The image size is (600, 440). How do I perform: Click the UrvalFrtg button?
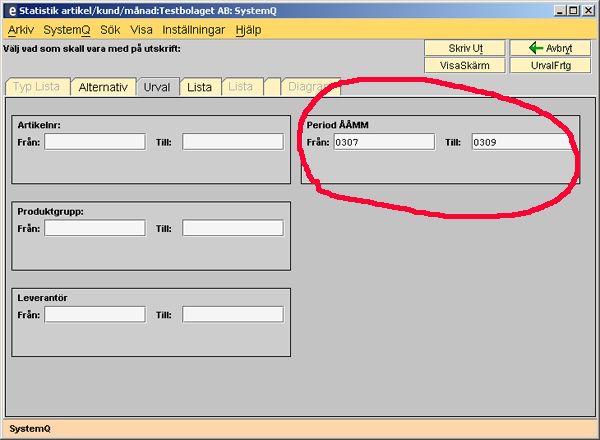tap(549, 65)
